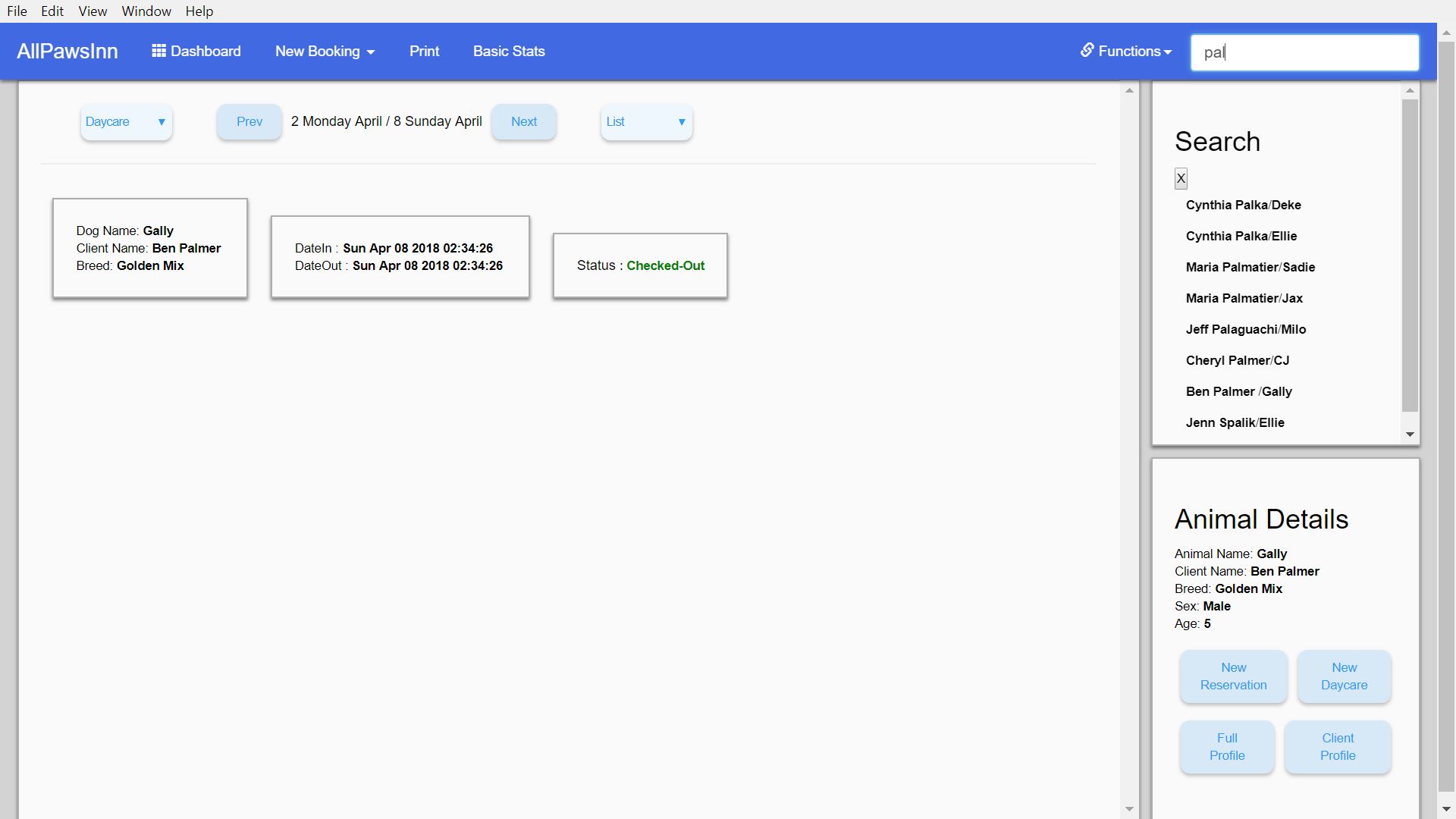Open the Window menu
1456x819 pixels.
tap(146, 11)
